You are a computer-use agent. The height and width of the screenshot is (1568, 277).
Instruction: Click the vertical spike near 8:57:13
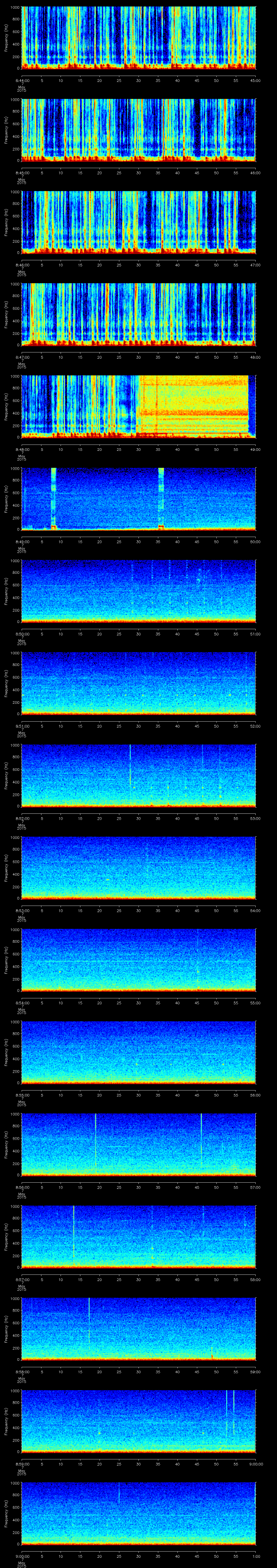coord(74,1231)
